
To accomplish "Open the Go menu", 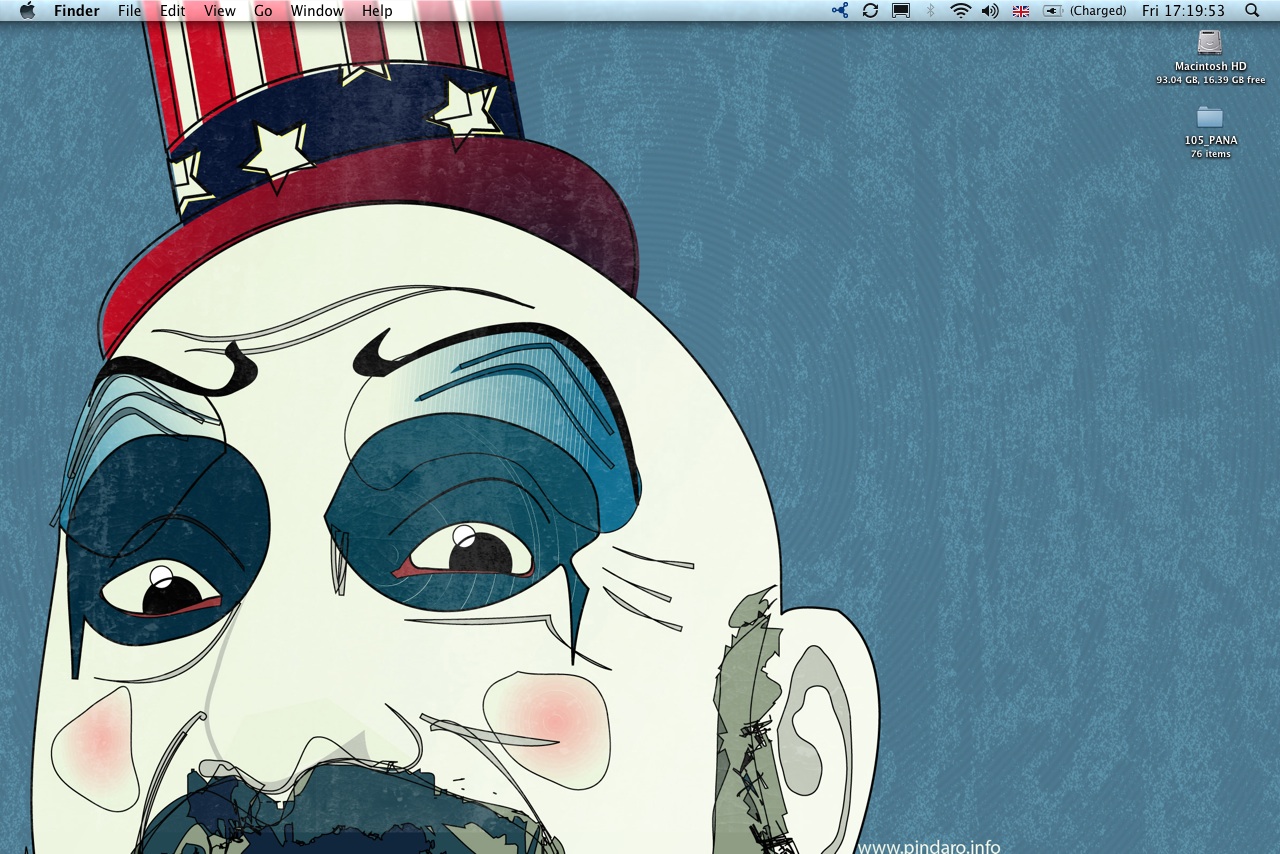I will [263, 11].
